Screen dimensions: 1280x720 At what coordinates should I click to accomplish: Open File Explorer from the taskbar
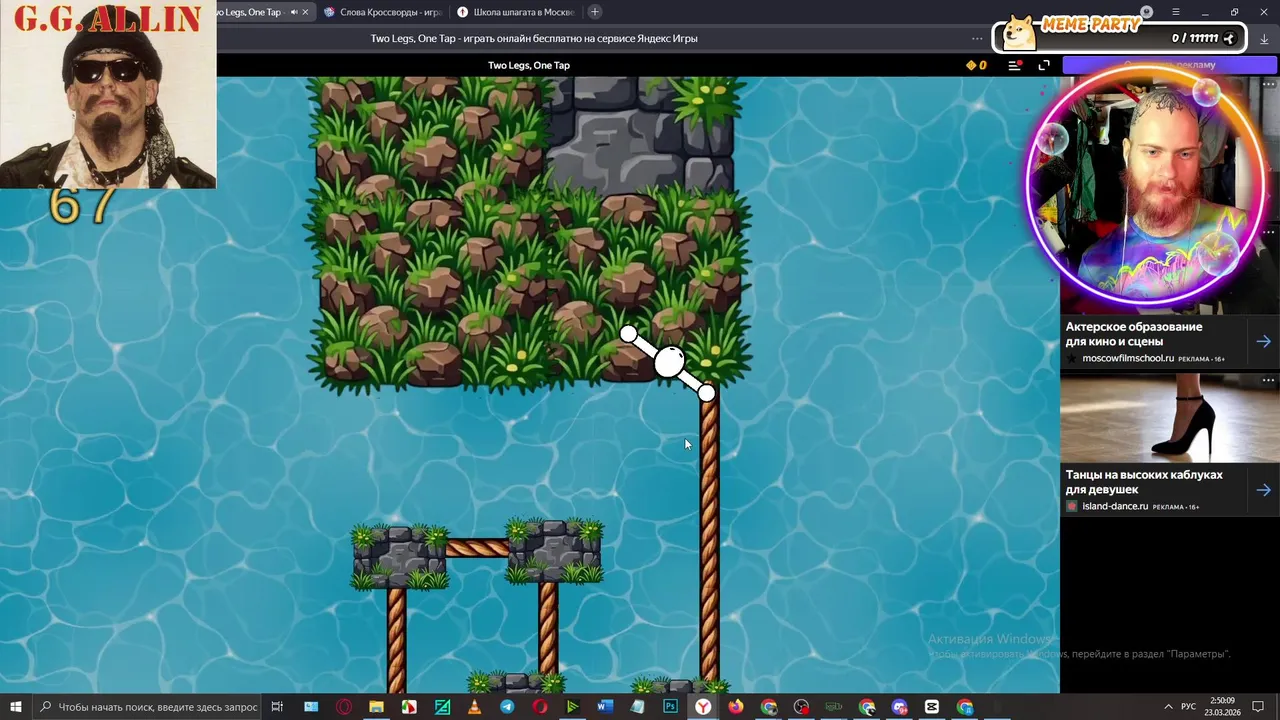pyautogui.click(x=376, y=707)
